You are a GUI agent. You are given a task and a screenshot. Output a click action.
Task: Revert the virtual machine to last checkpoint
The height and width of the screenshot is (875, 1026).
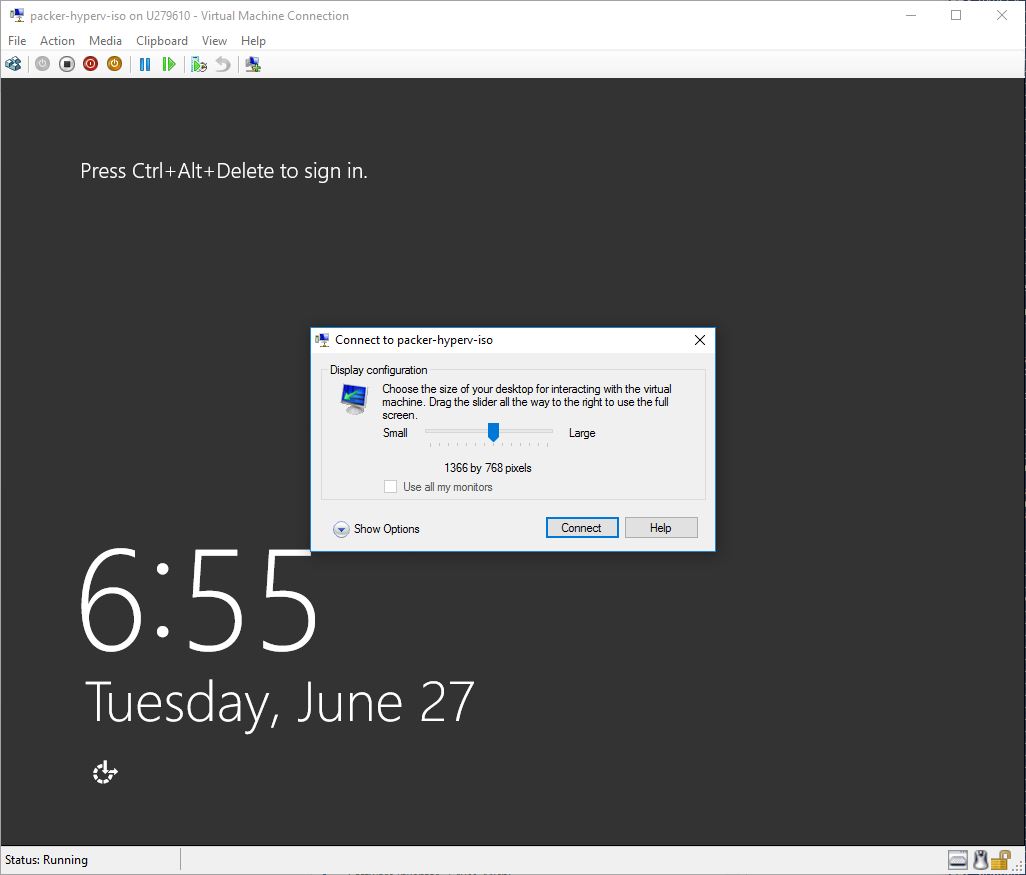click(x=221, y=63)
